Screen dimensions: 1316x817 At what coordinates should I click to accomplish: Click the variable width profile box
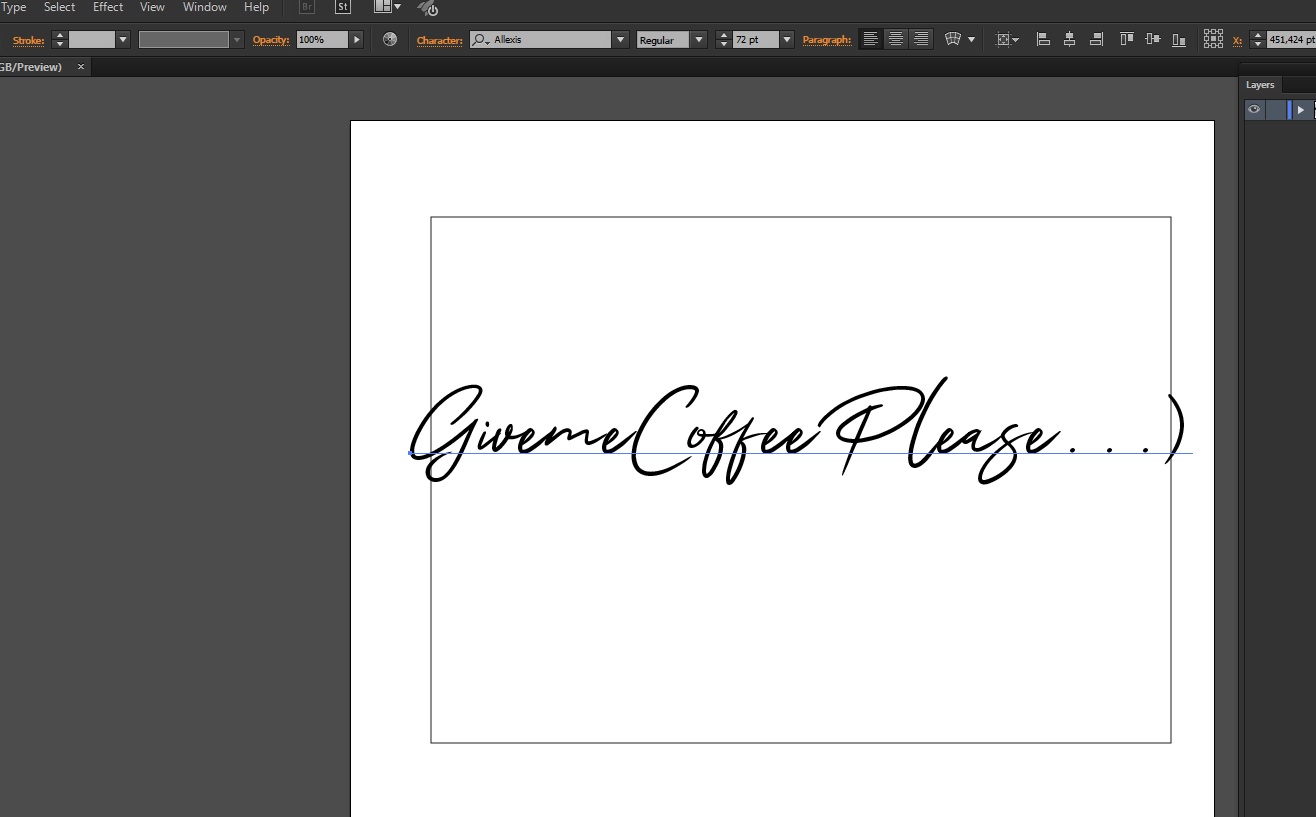(184, 40)
